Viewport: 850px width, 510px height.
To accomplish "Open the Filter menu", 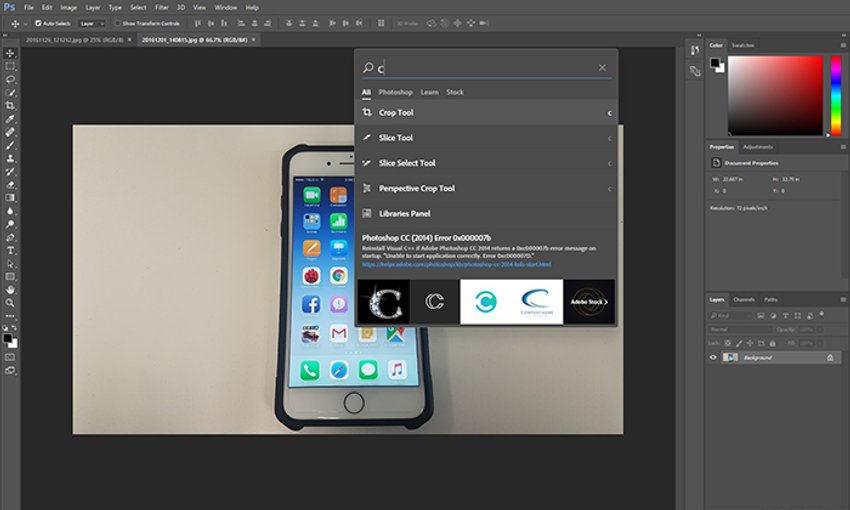I will pos(161,7).
